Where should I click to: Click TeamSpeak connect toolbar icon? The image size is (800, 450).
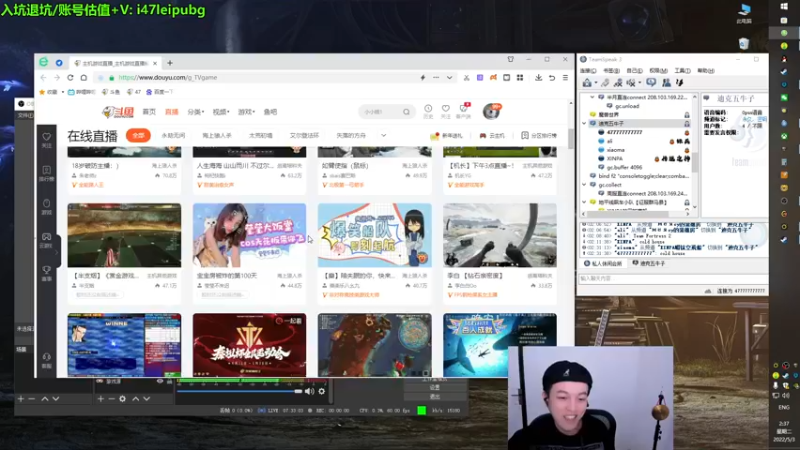587,83
